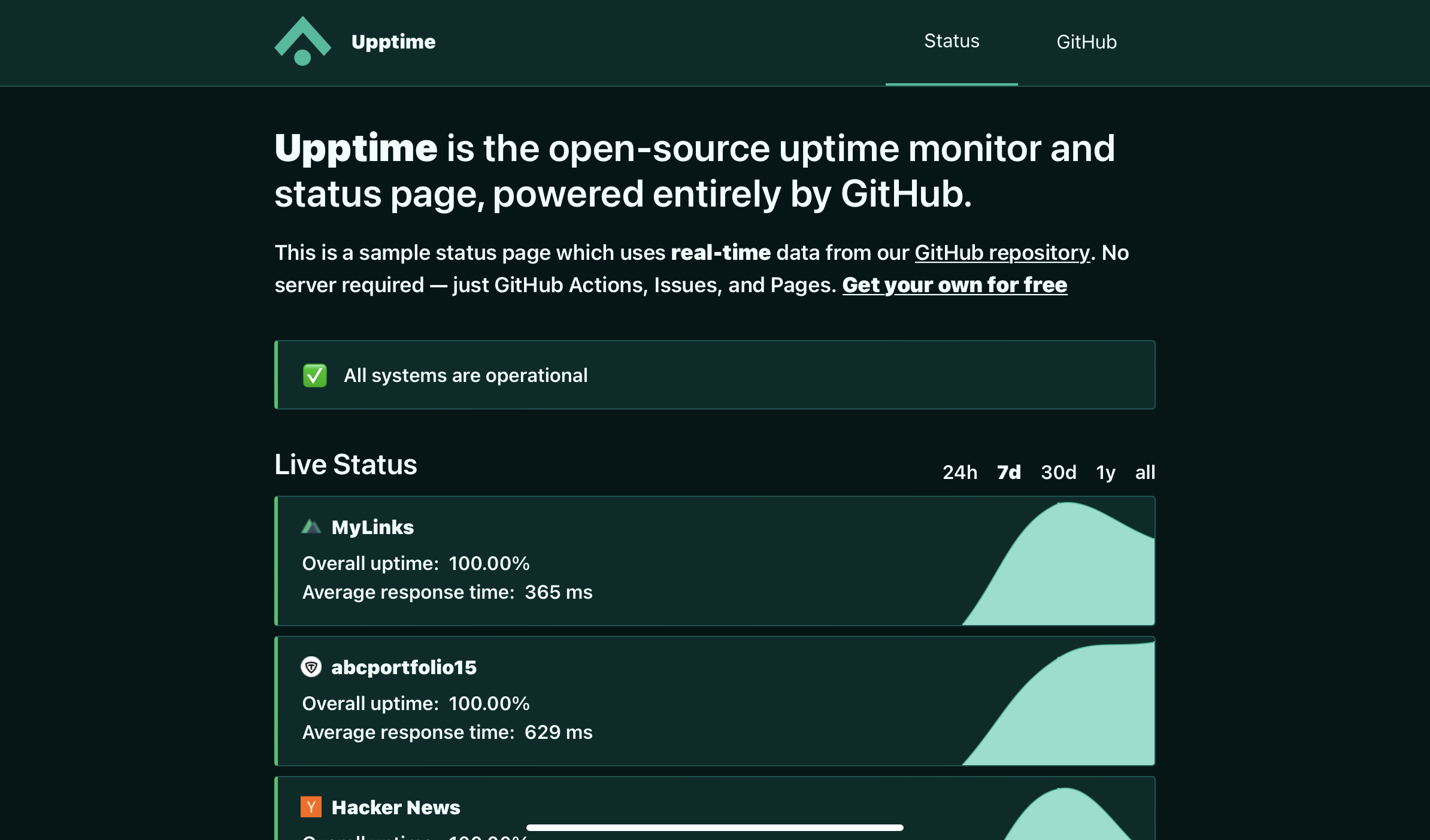Select the 24h time range

(x=959, y=472)
